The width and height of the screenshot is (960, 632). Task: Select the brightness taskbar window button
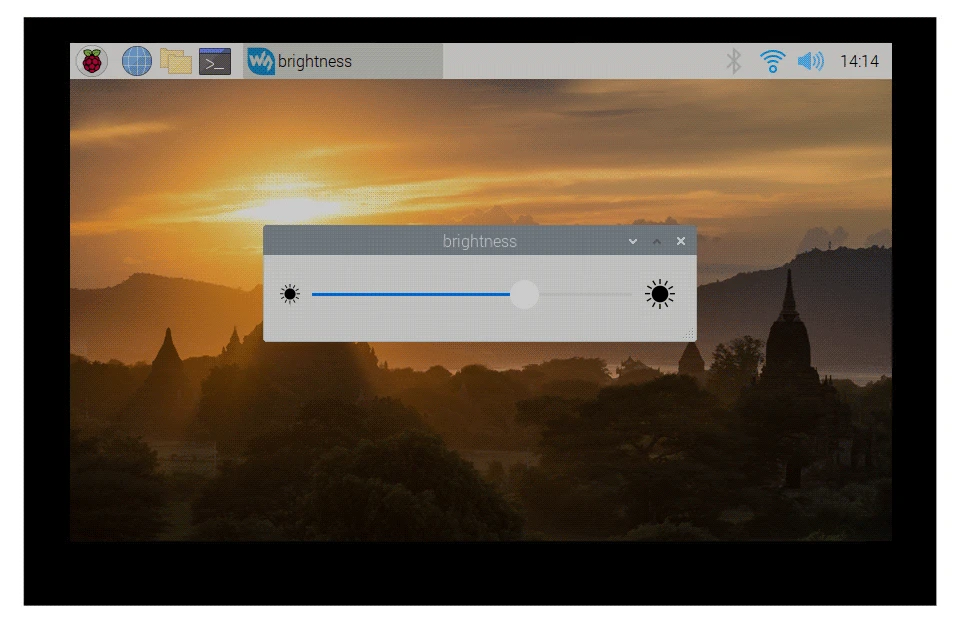click(342, 61)
